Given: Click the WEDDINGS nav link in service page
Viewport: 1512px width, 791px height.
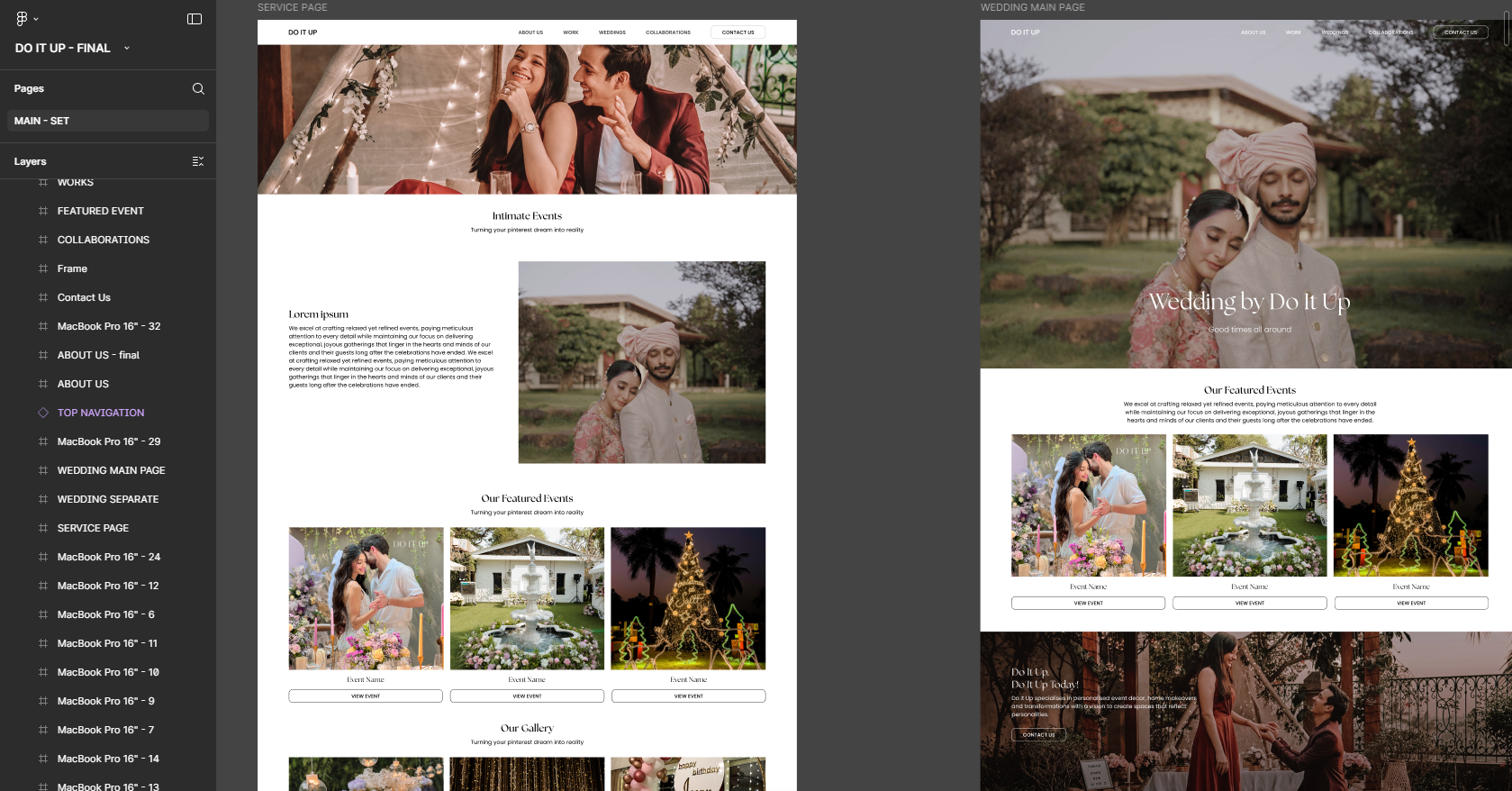Looking at the screenshot, I should 611,32.
